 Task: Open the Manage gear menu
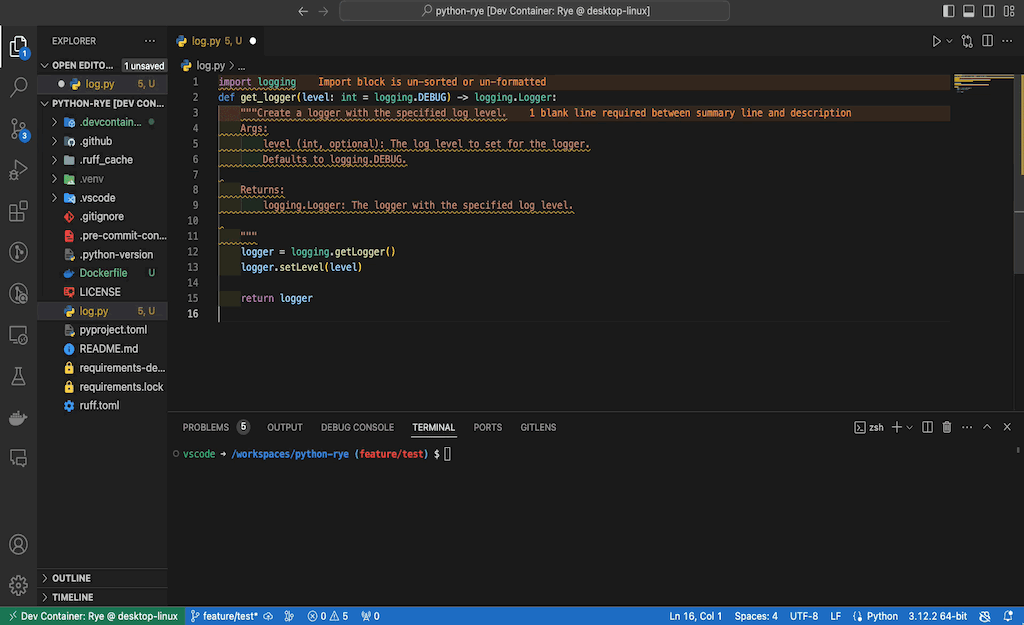click(18, 585)
